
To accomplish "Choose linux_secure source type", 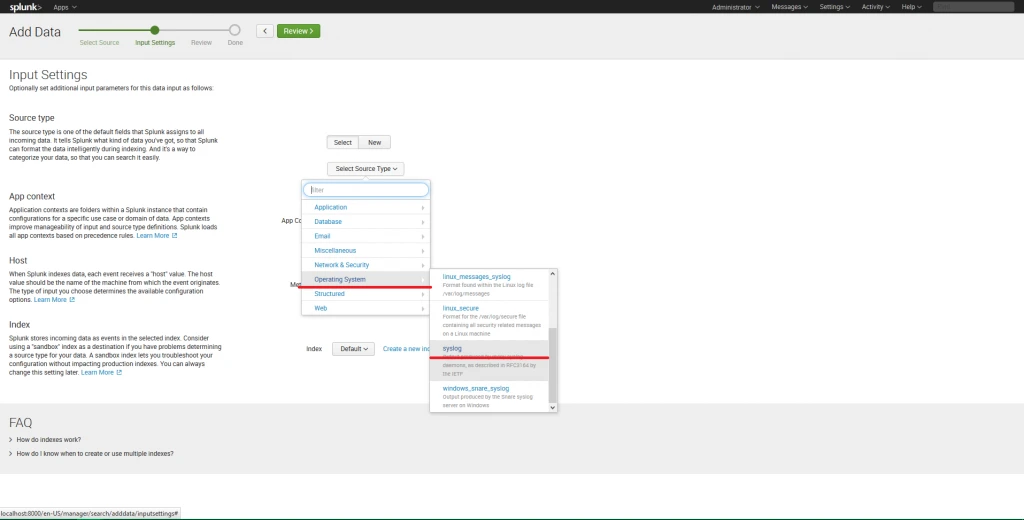I will (462, 308).
